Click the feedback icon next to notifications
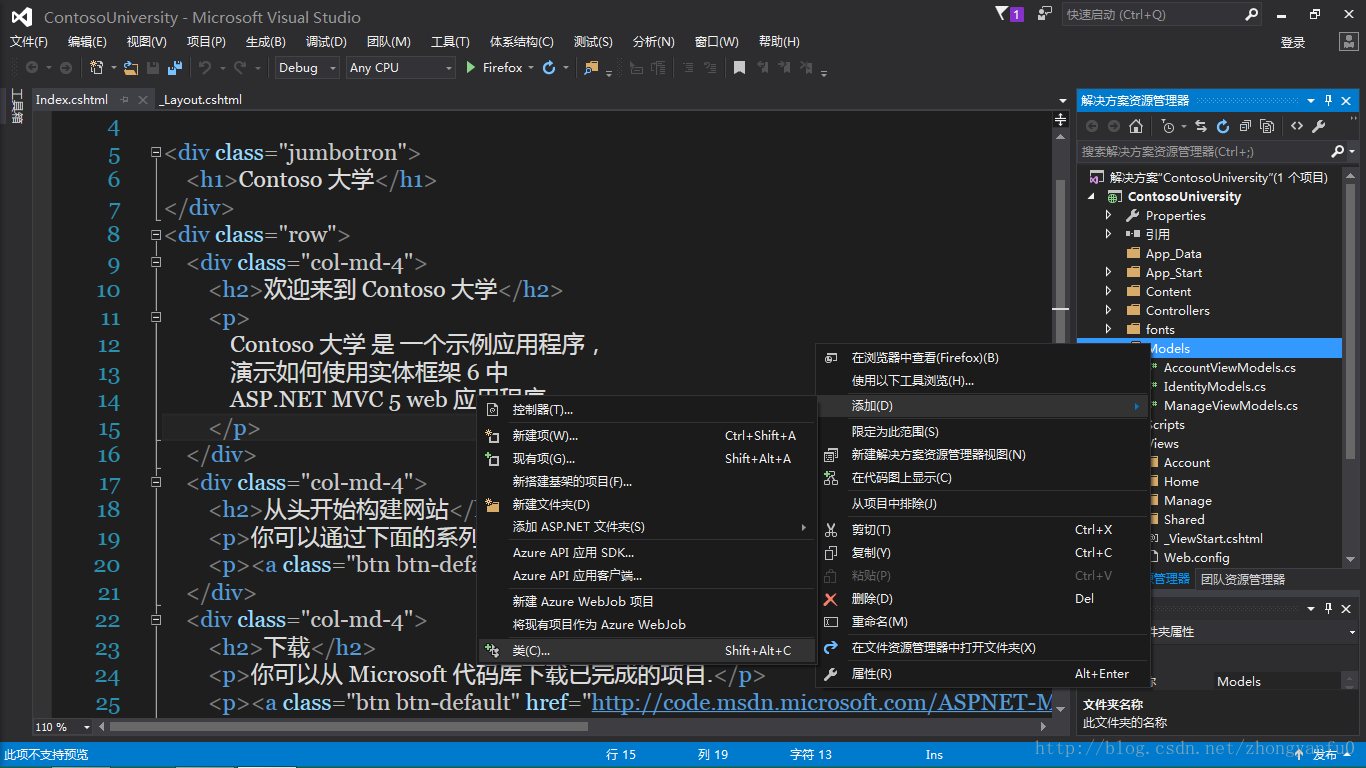 1045,14
